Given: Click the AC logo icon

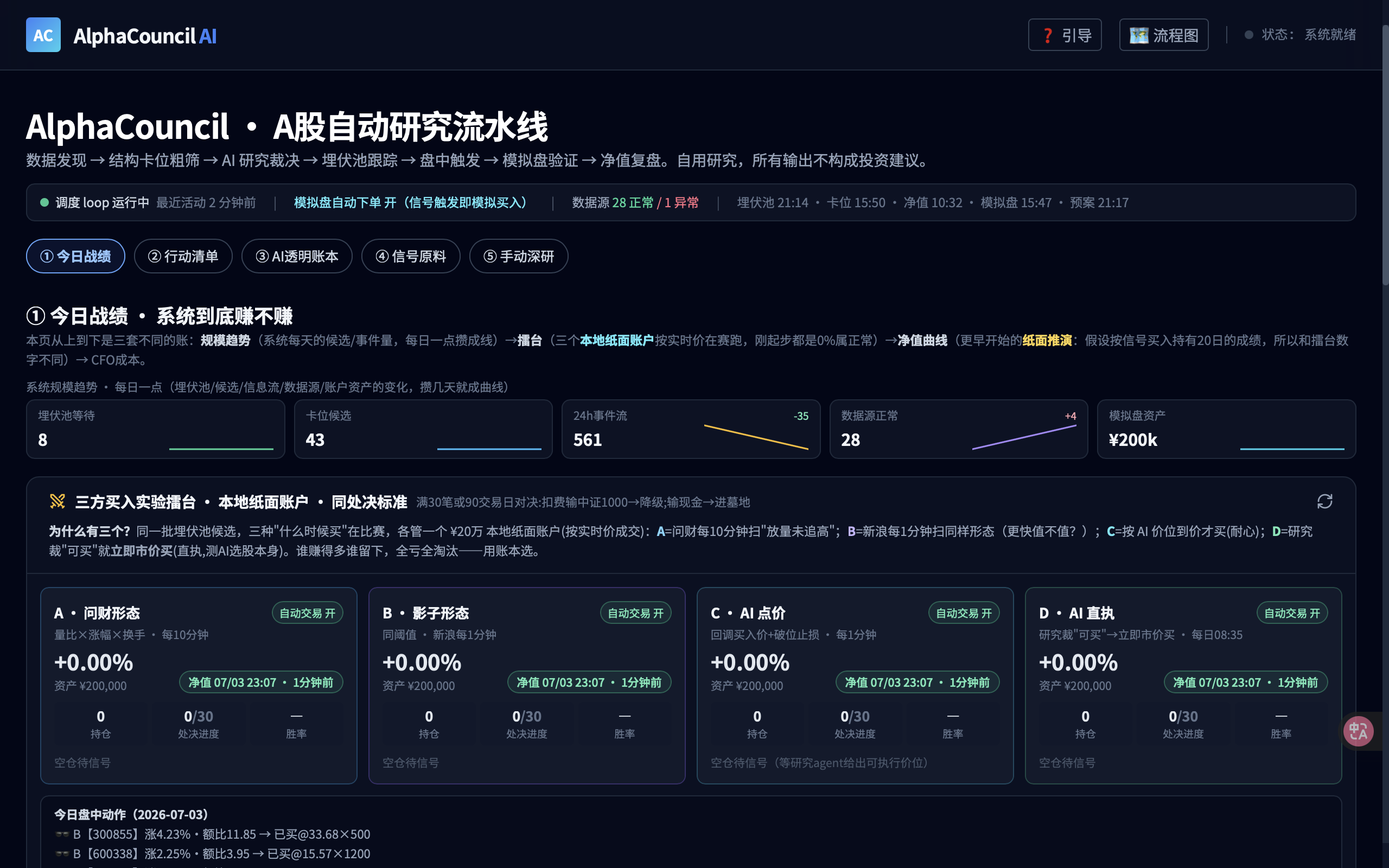Looking at the screenshot, I should pyautogui.click(x=43, y=35).
